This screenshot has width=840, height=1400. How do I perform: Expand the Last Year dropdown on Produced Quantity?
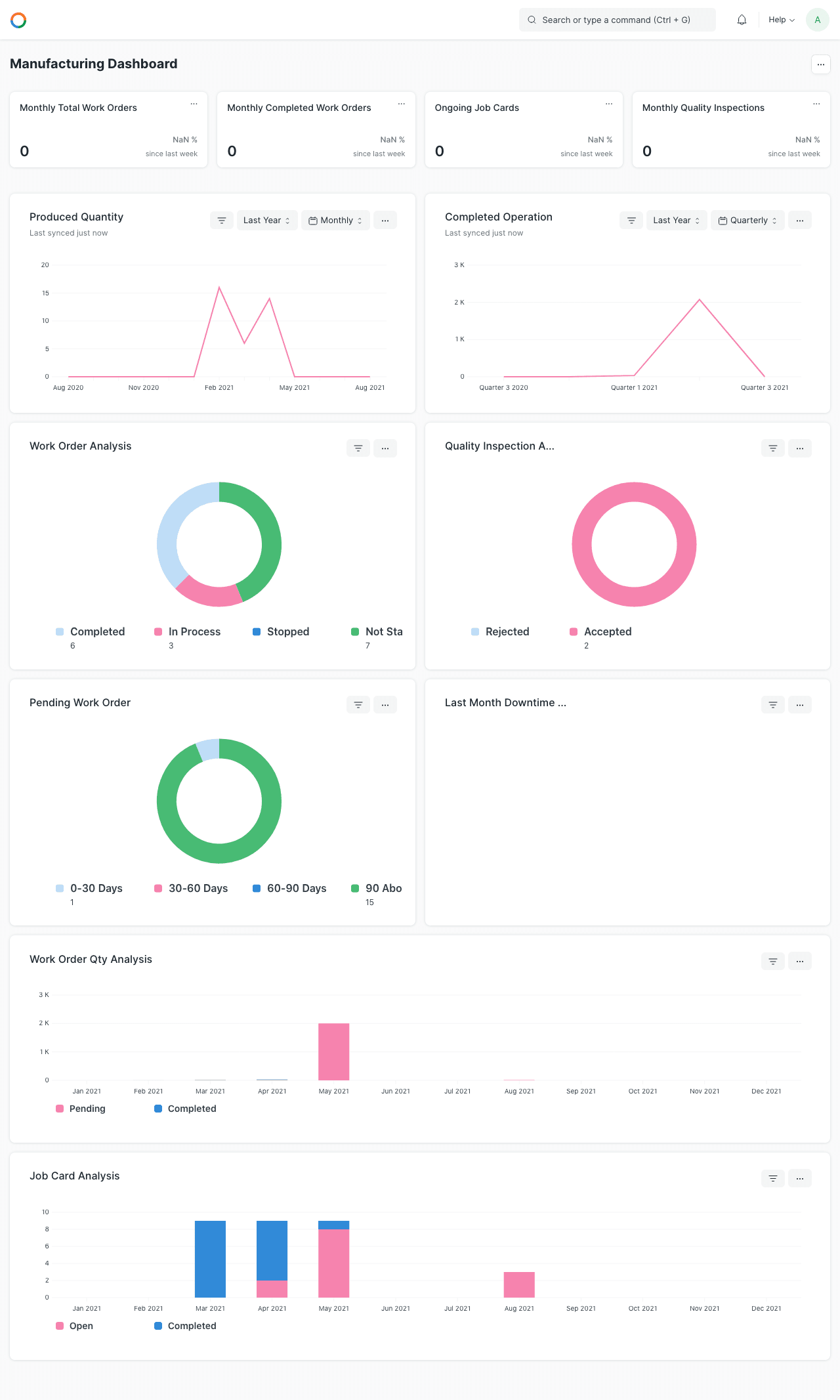click(x=267, y=221)
